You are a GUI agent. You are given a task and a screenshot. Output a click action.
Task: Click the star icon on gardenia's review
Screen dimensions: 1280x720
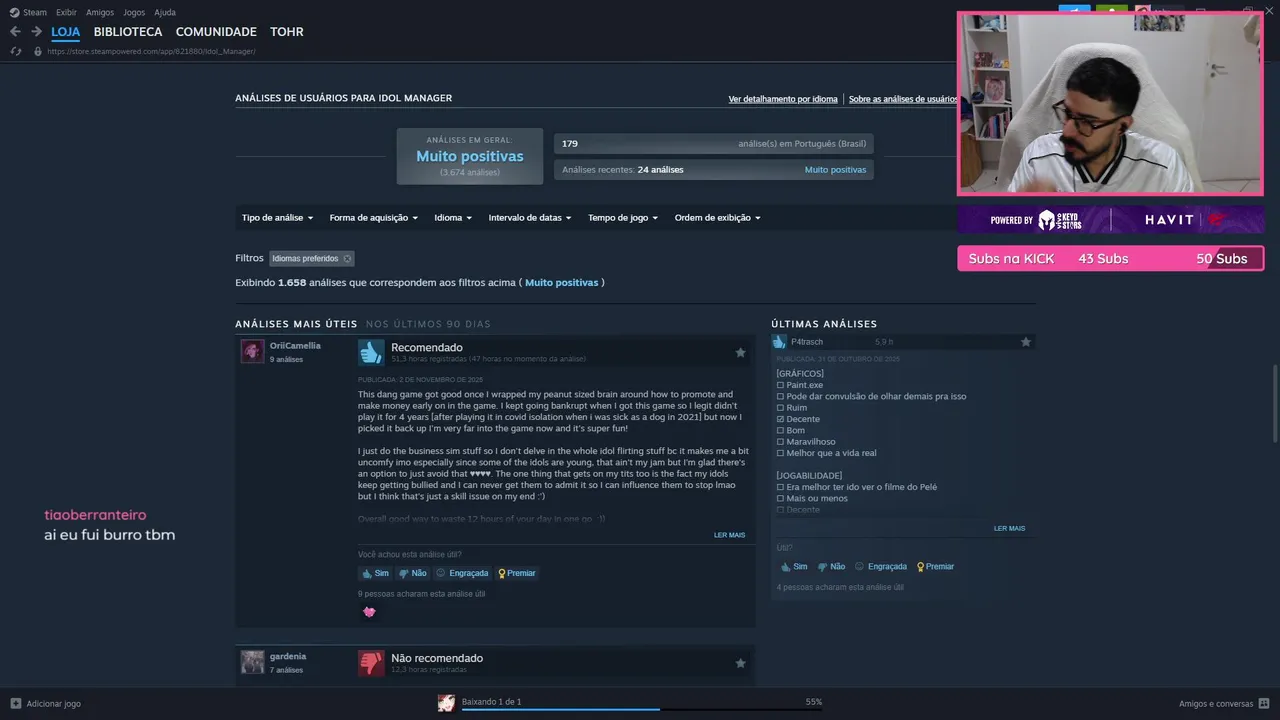coord(740,663)
